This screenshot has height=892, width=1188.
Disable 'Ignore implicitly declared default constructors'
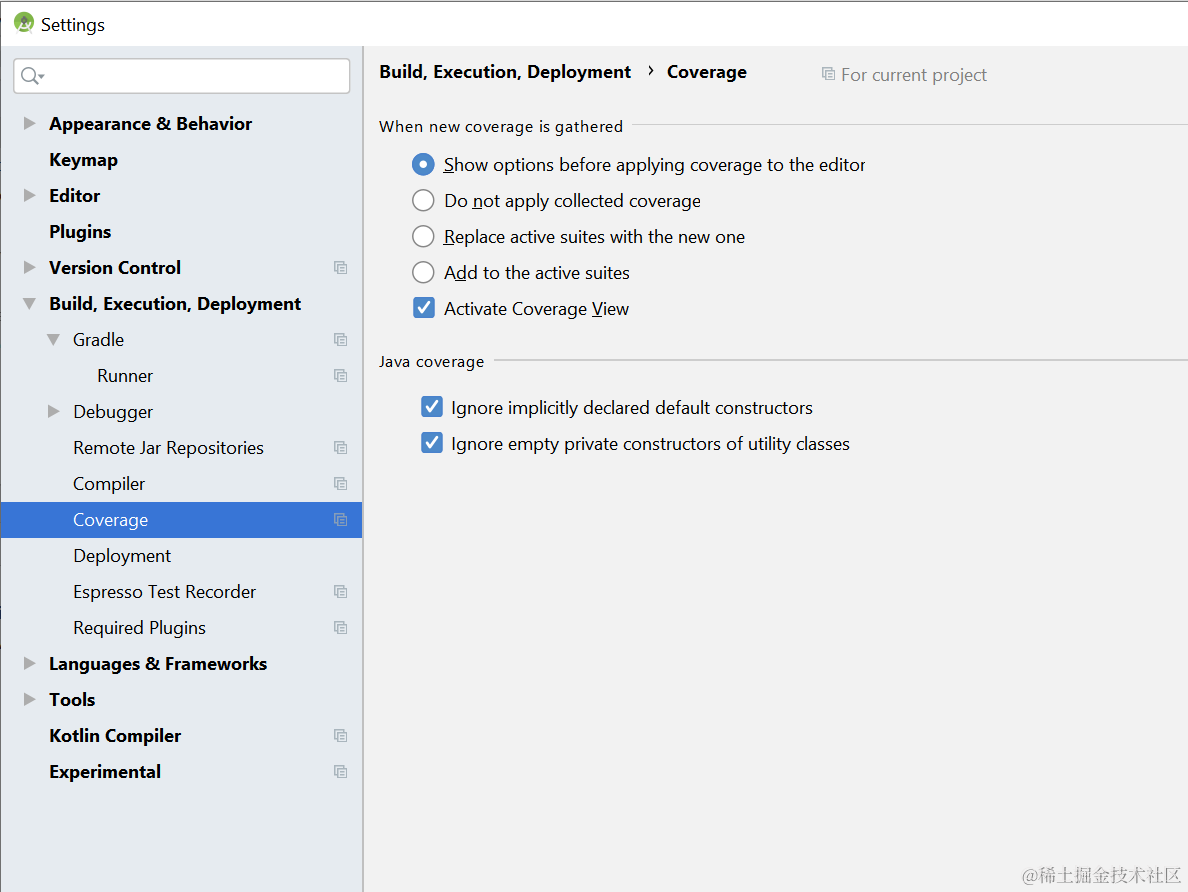431,406
